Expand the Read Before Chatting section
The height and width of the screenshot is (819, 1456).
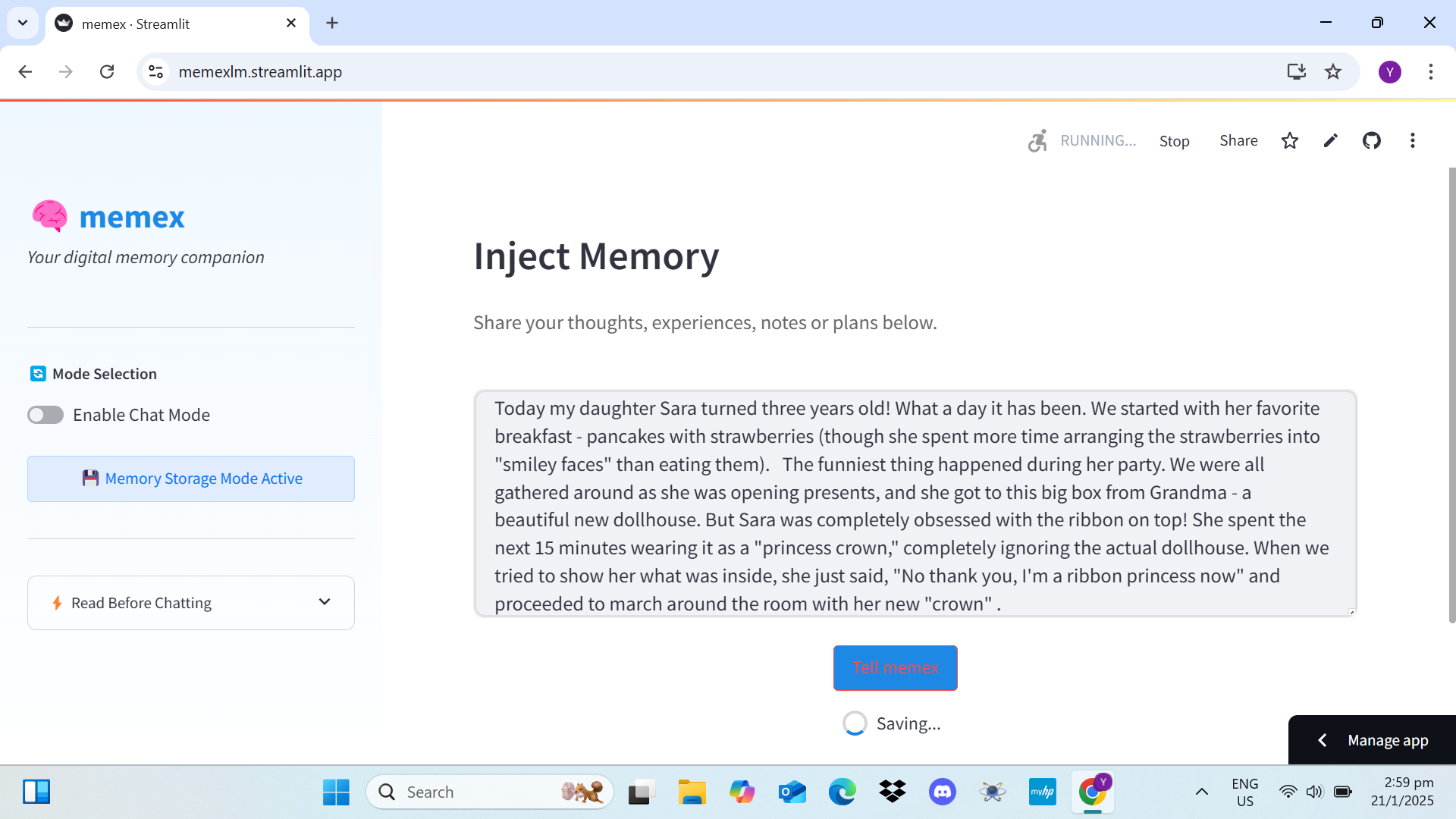click(x=191, y=603)
